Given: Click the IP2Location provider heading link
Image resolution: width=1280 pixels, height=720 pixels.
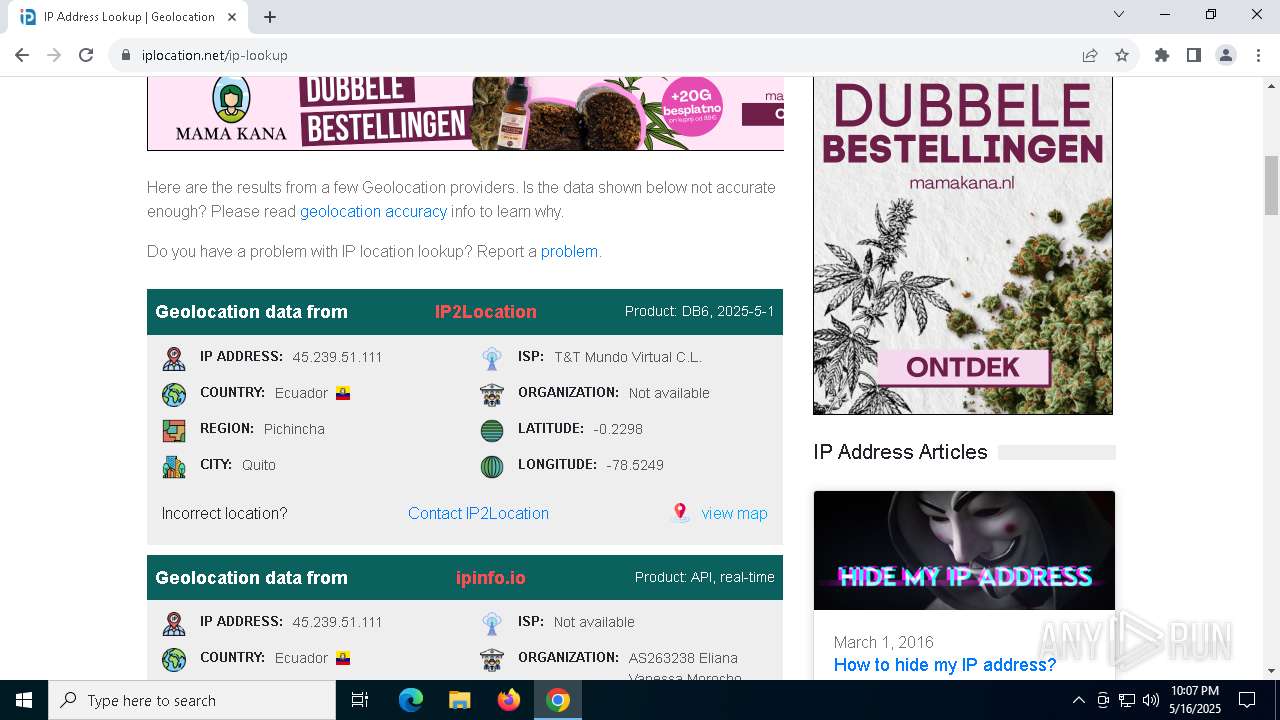Looking at the screenshot, I should [x=485, y=311].
